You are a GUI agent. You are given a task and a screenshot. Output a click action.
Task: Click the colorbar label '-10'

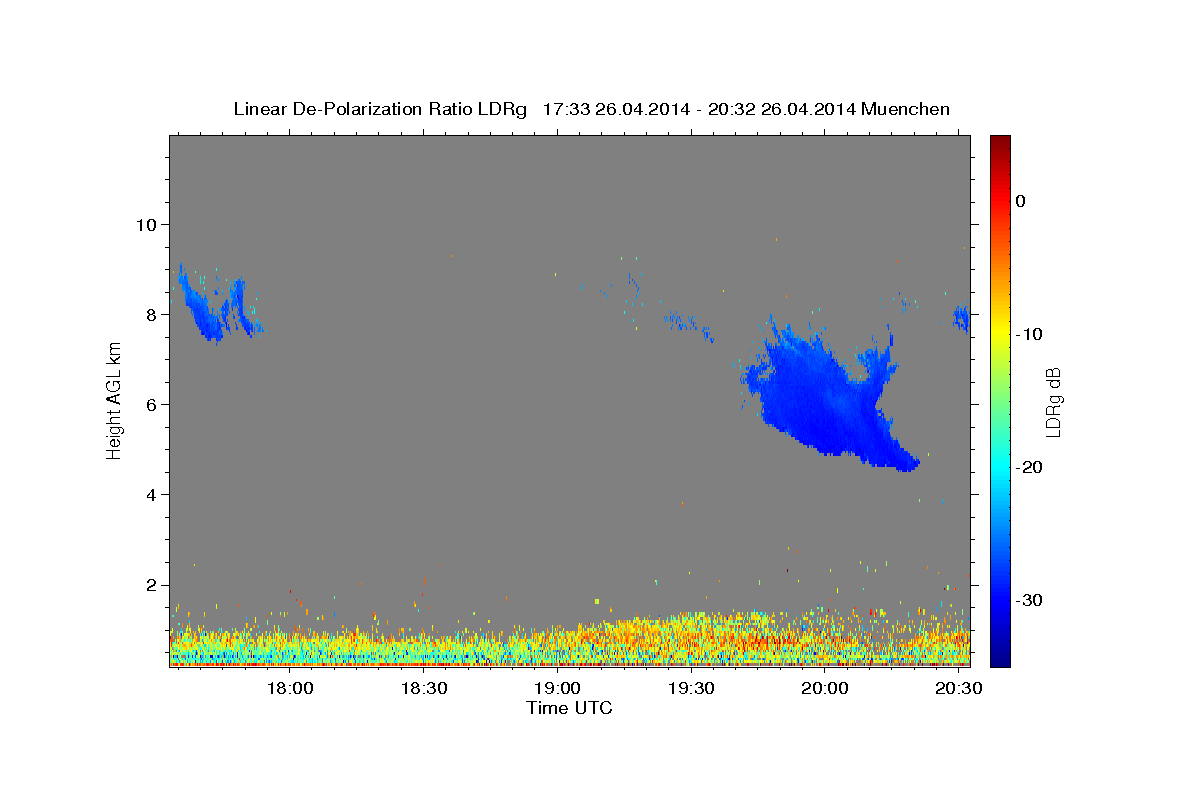coord(1029,334)
